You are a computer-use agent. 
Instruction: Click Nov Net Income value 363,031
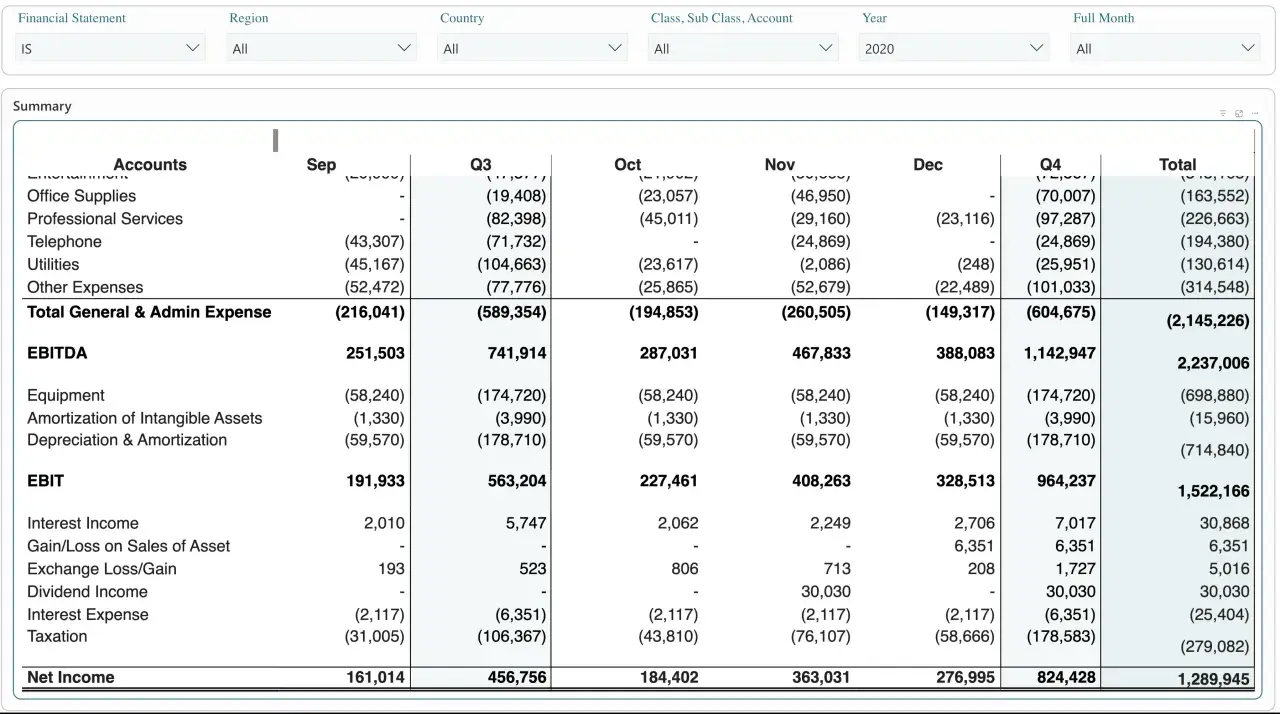pyautogui.click(x=821, y=677)
